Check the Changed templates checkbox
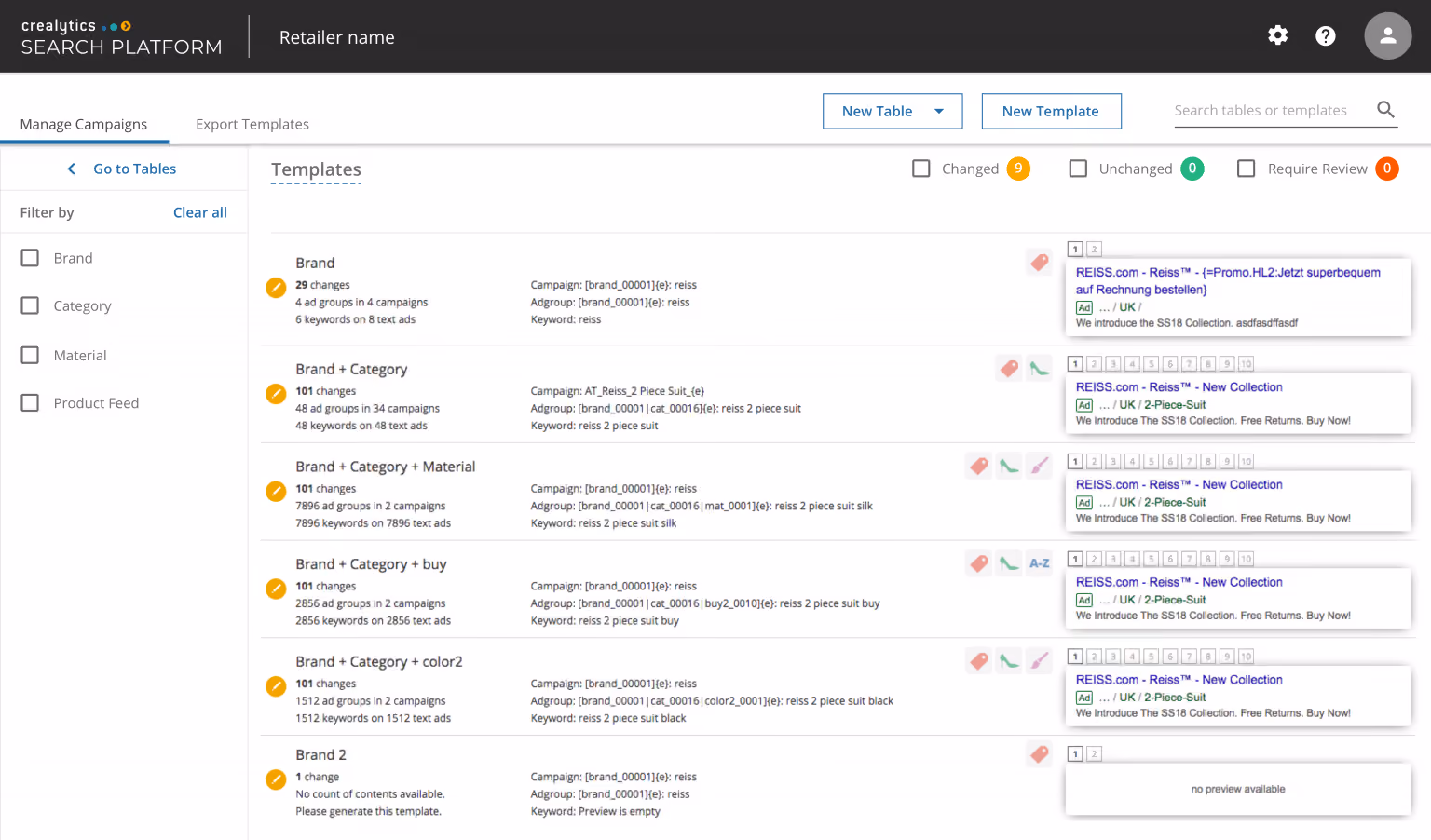The height and width of the screenshot is (840, 1431). [x=921, y=169]
